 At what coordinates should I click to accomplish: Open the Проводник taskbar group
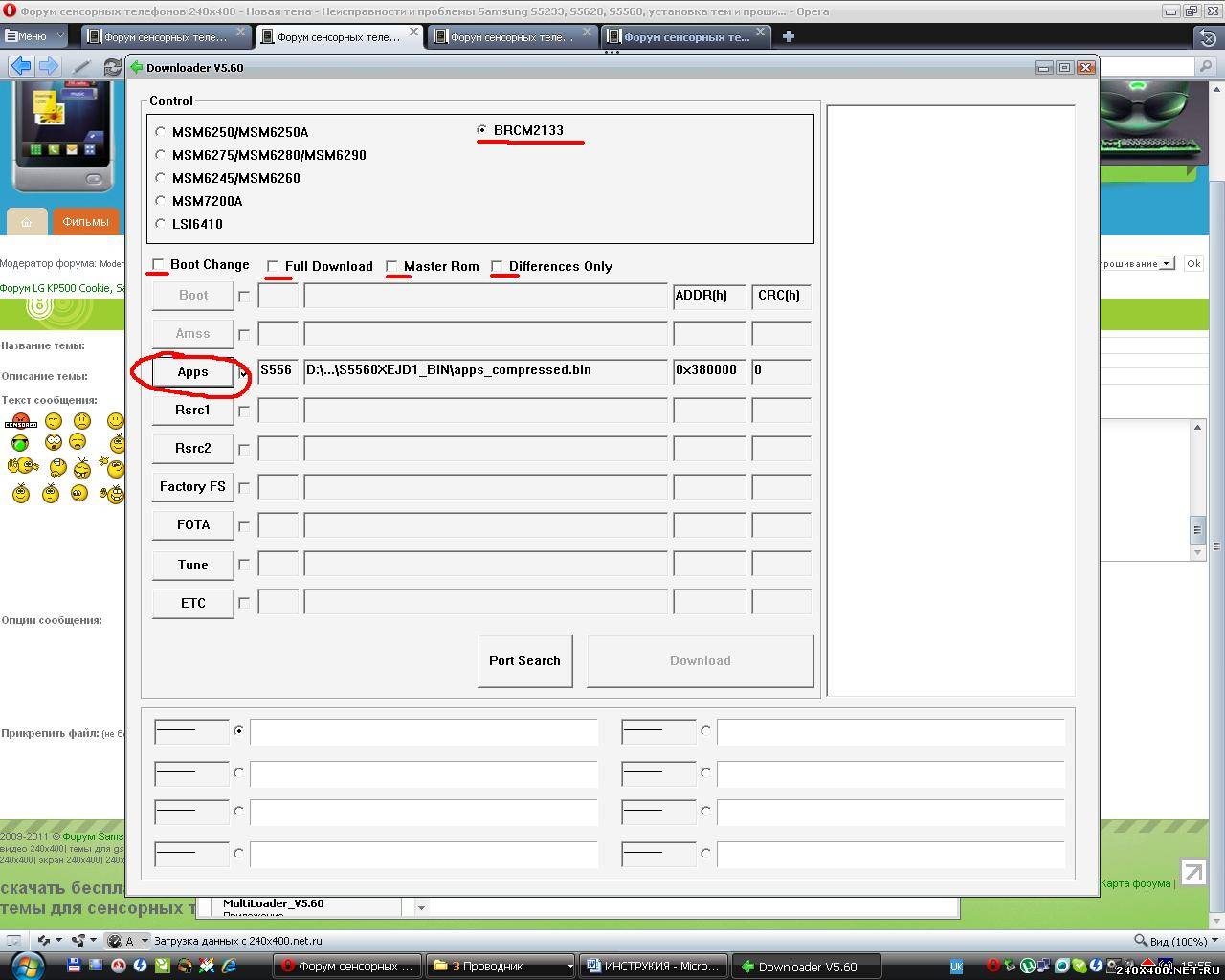point(501,966)
